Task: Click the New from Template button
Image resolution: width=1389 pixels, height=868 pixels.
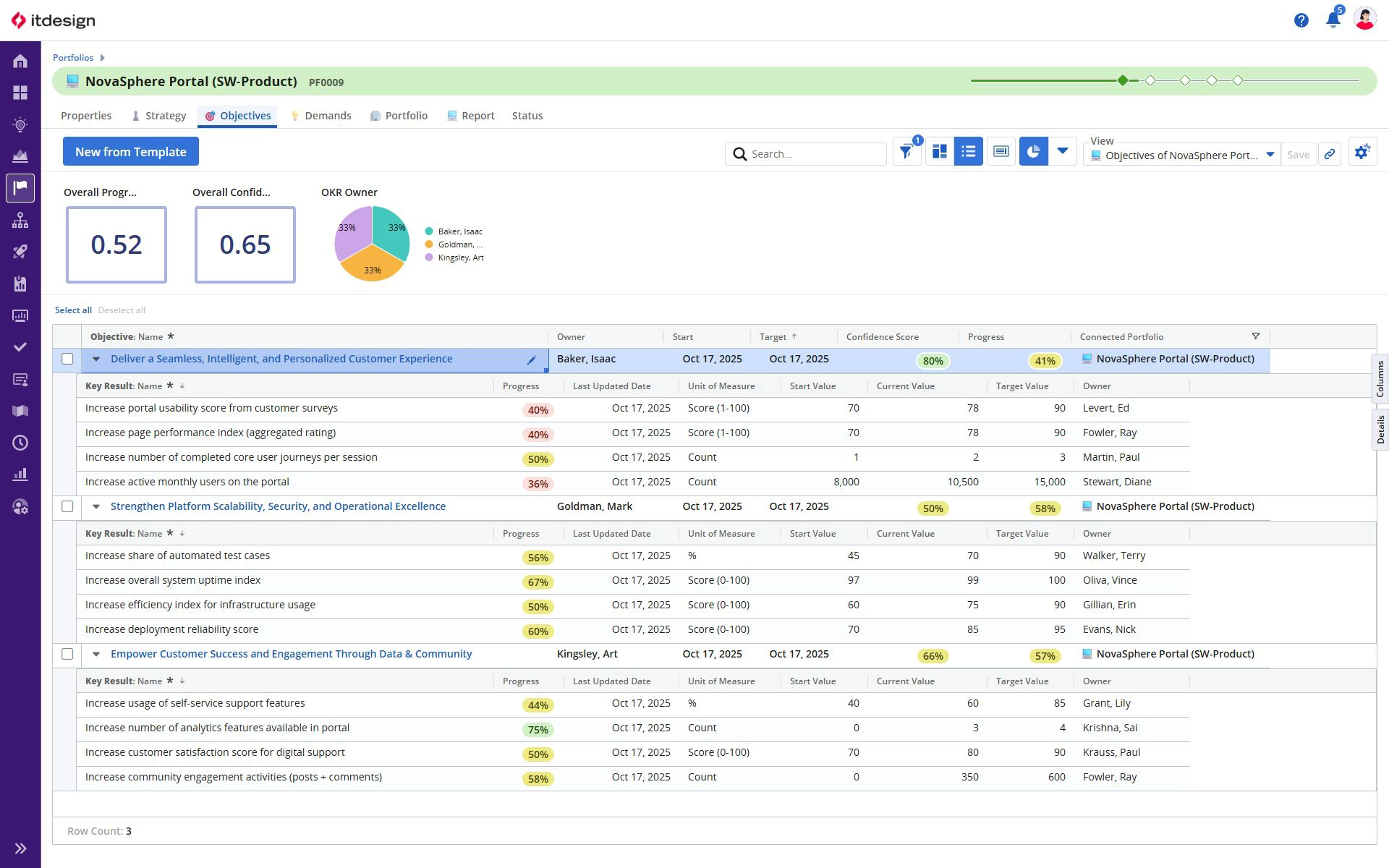Action: pos(131,152)
